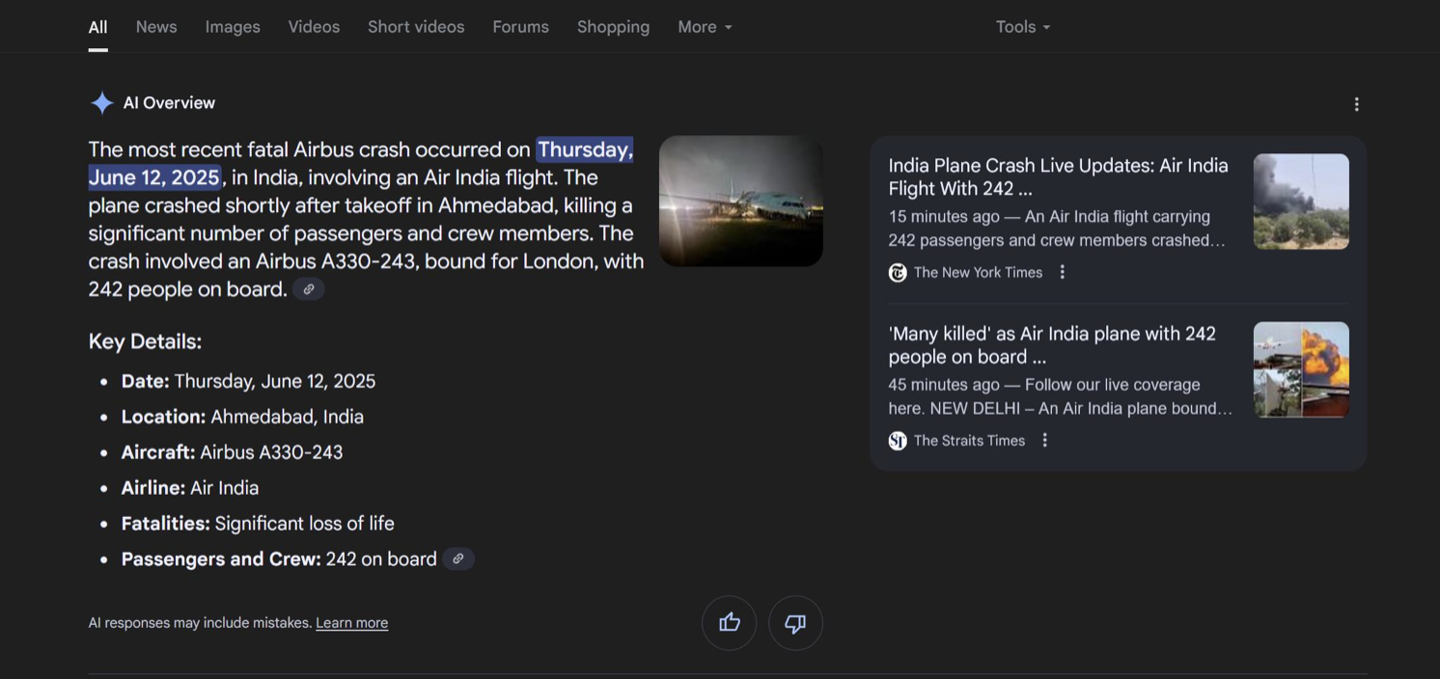Open the Straits Times result options dots
The height and width of the screenshot is (679, 1440).
pyautogui.click(x=1045, y=440)
